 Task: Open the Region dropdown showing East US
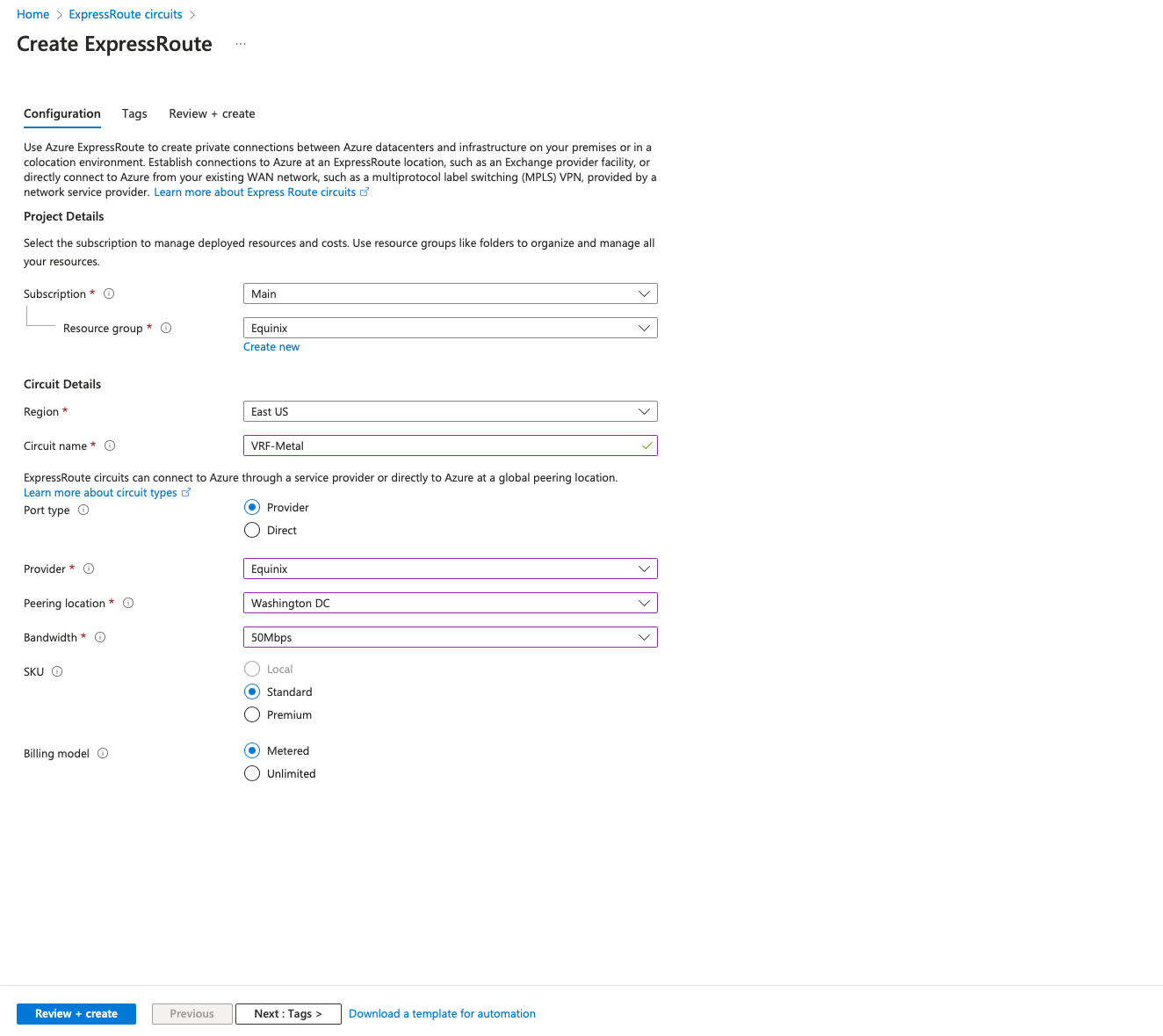point(450,411)
